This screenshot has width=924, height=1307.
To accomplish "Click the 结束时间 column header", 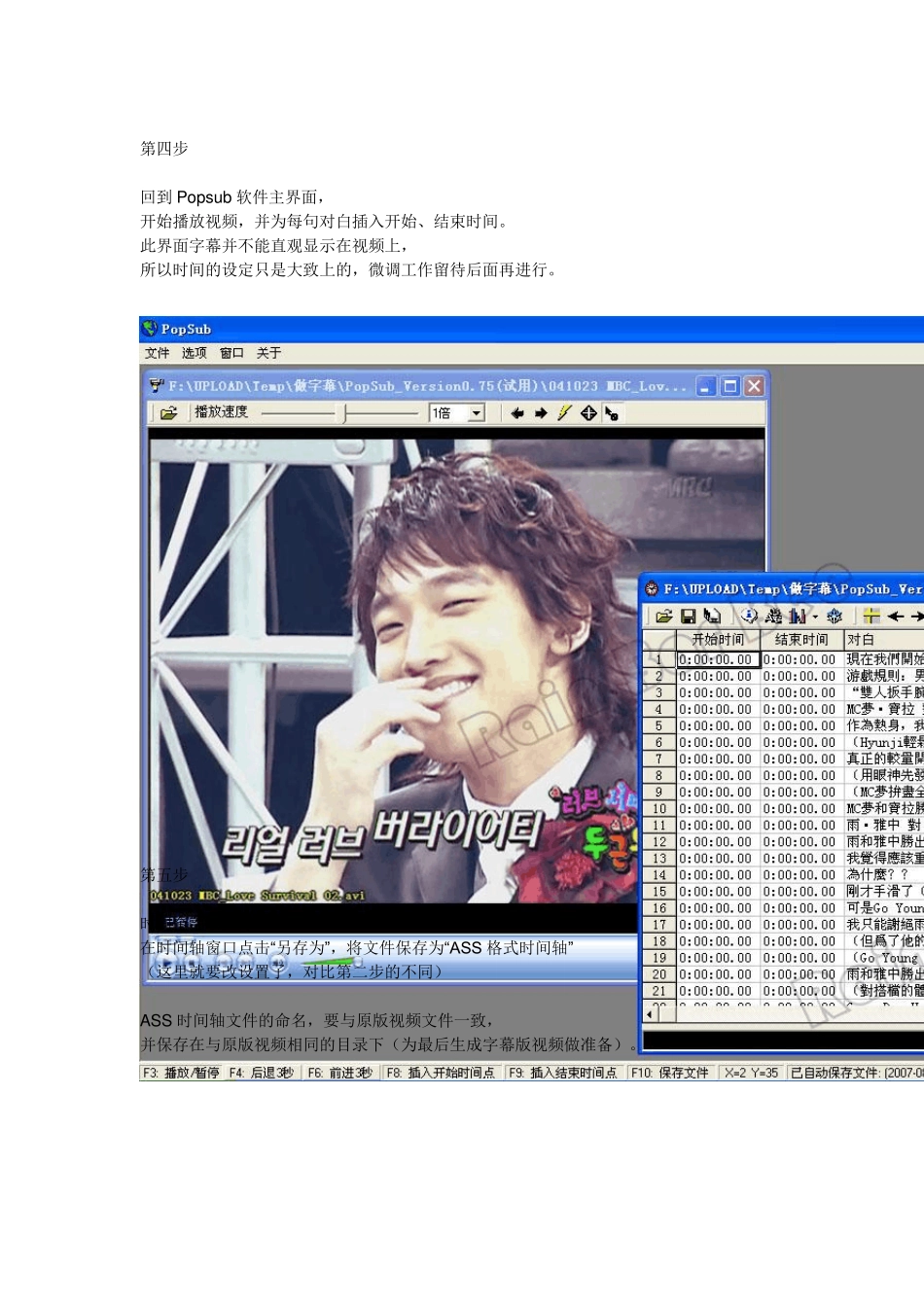I will [x=801, y=640].
